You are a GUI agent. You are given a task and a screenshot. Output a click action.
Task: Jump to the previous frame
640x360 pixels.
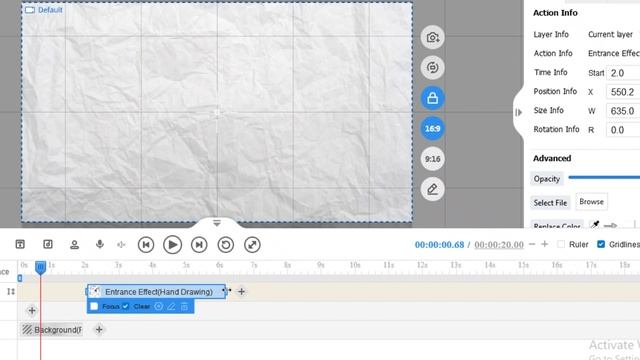click(146, 245)
